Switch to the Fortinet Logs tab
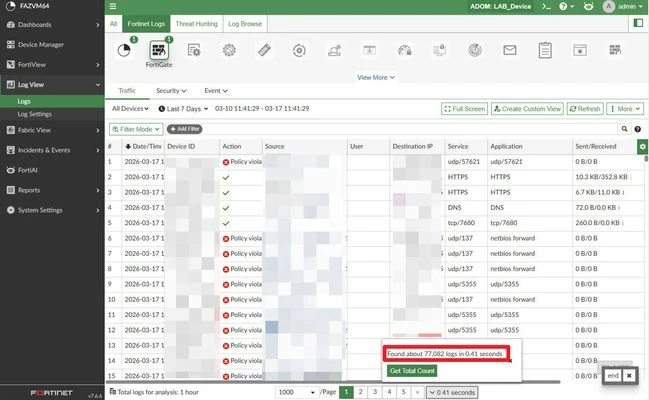Screen dimensions: 649x400 click(x=146, y=24)
